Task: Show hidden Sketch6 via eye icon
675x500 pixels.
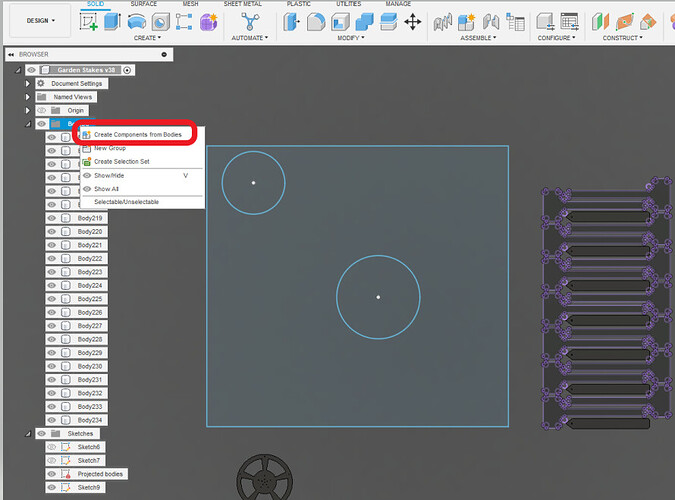Action: click(x=52, y=447)
